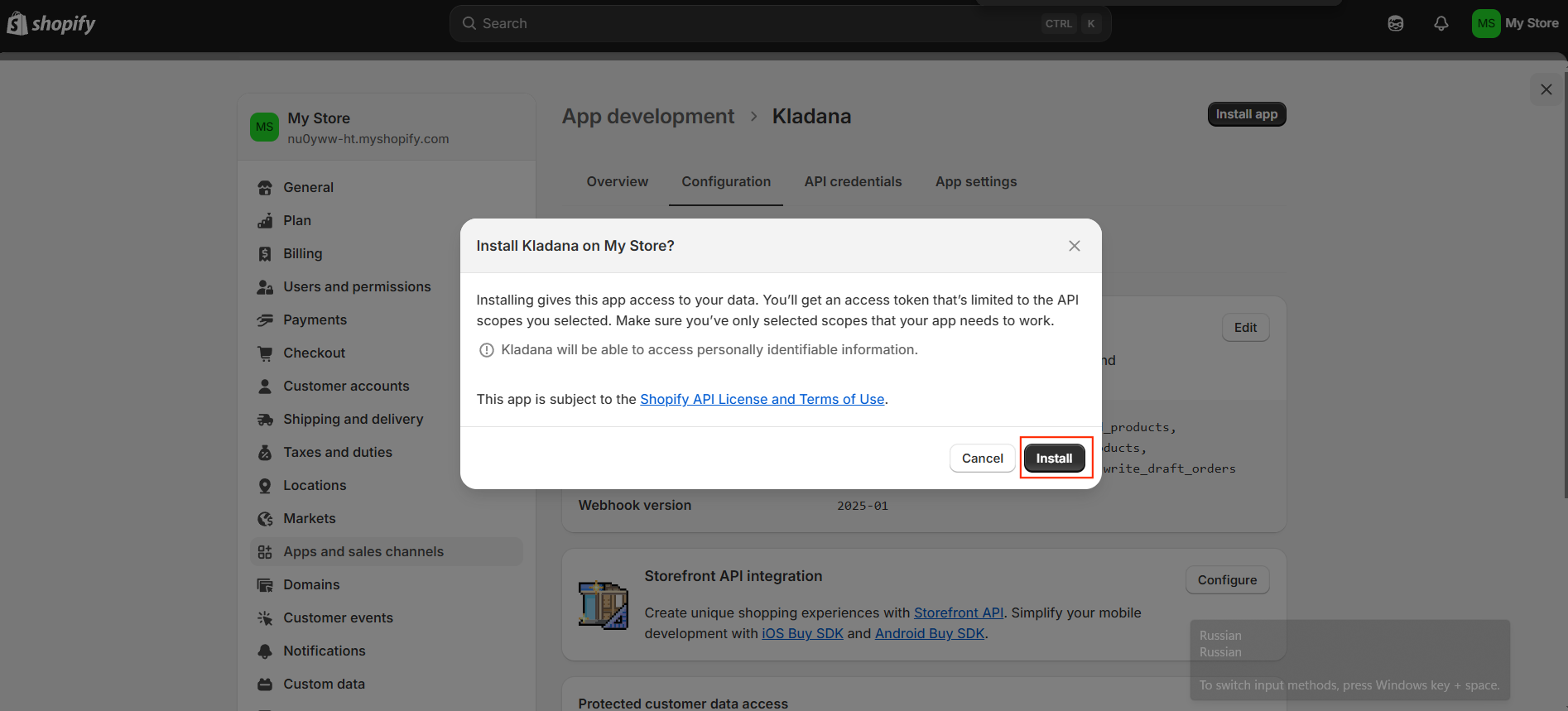This screenshot has width=1568, height=711.
Task: Click the Users and permissions icon
Action: (x=265, y=287)
